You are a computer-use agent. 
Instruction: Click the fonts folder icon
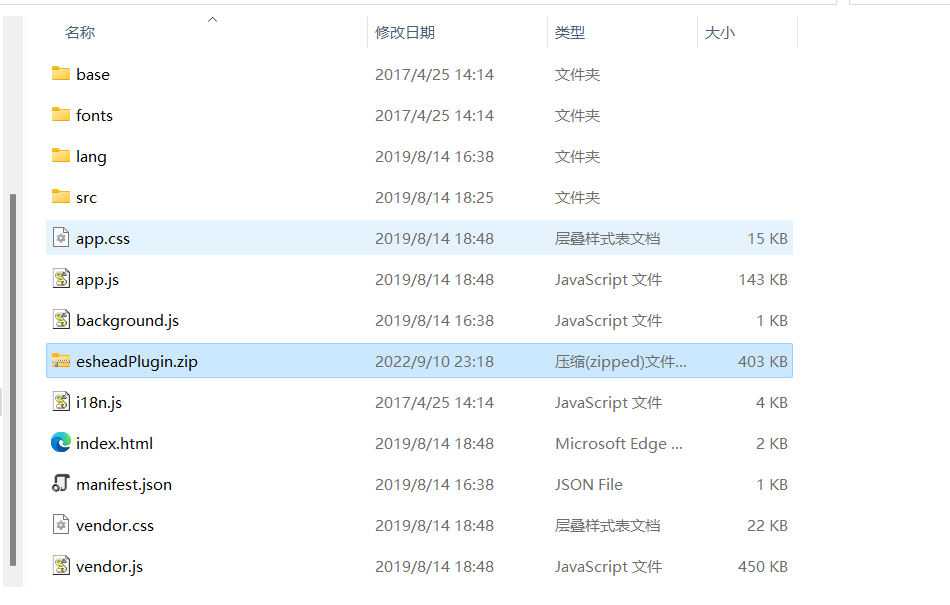pyautogui.click(x=60, y=115)
